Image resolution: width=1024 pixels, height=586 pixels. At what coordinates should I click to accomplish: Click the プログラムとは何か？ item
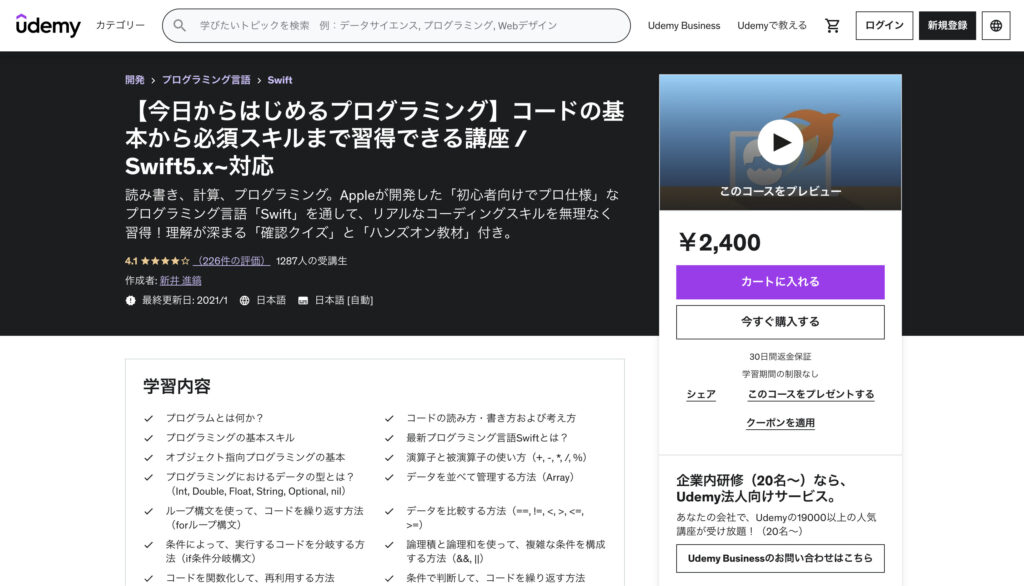pos(215,418)
